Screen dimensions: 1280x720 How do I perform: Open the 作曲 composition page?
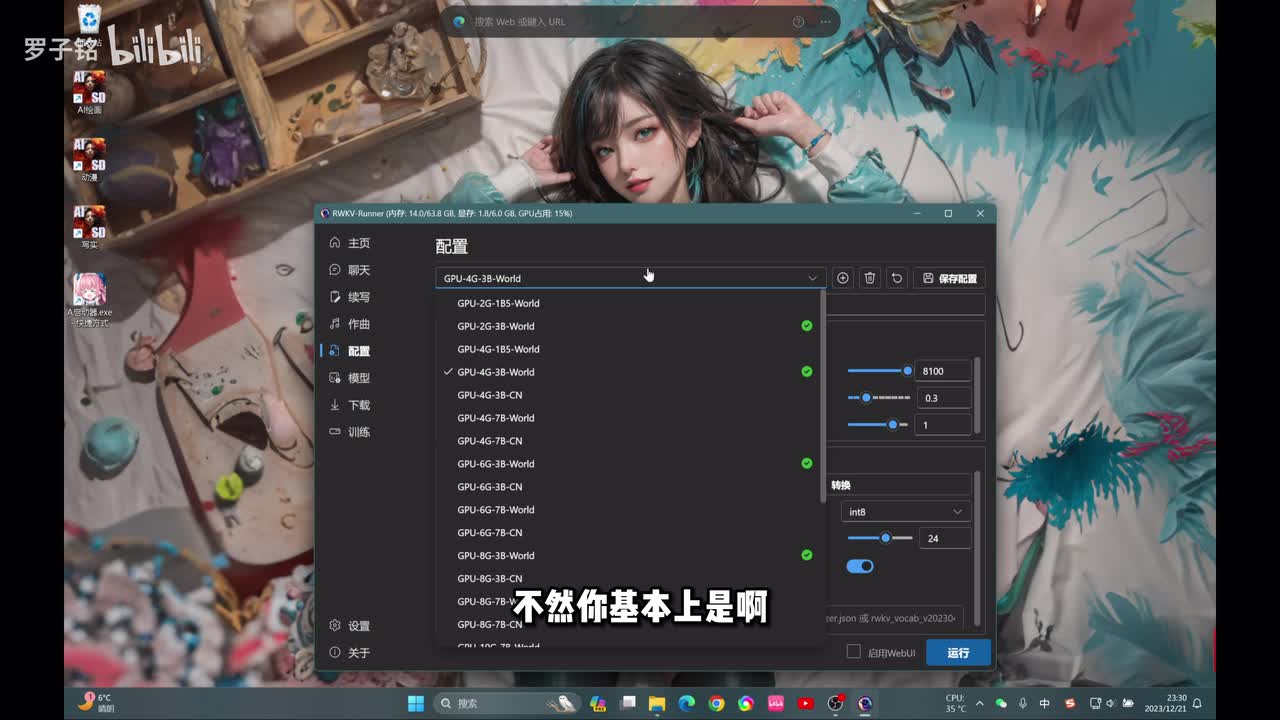(358, 324)
